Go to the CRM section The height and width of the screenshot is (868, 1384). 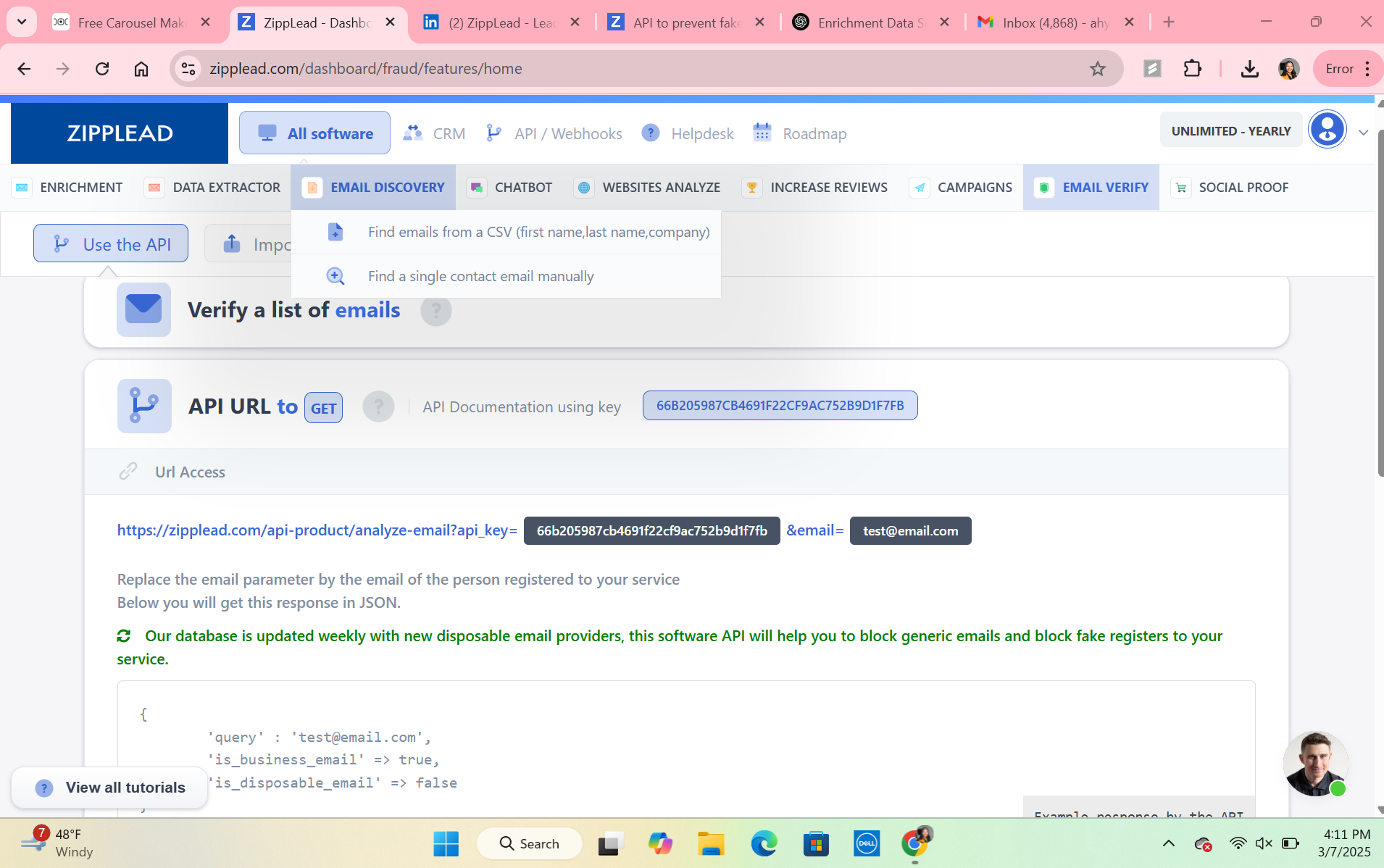point(434,133)
